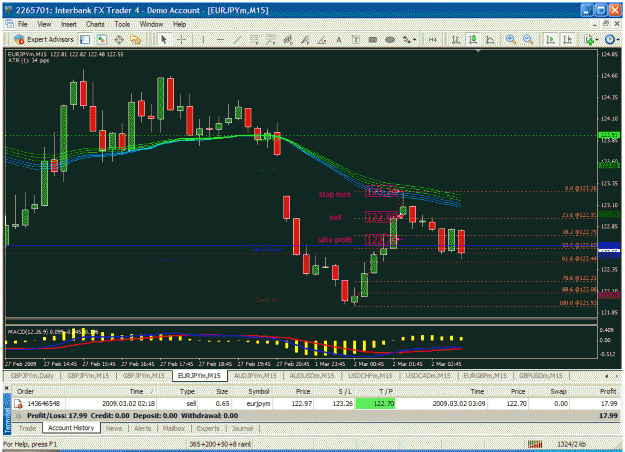
Task: Switch to Bar Chart display
Action: (456, 39)
